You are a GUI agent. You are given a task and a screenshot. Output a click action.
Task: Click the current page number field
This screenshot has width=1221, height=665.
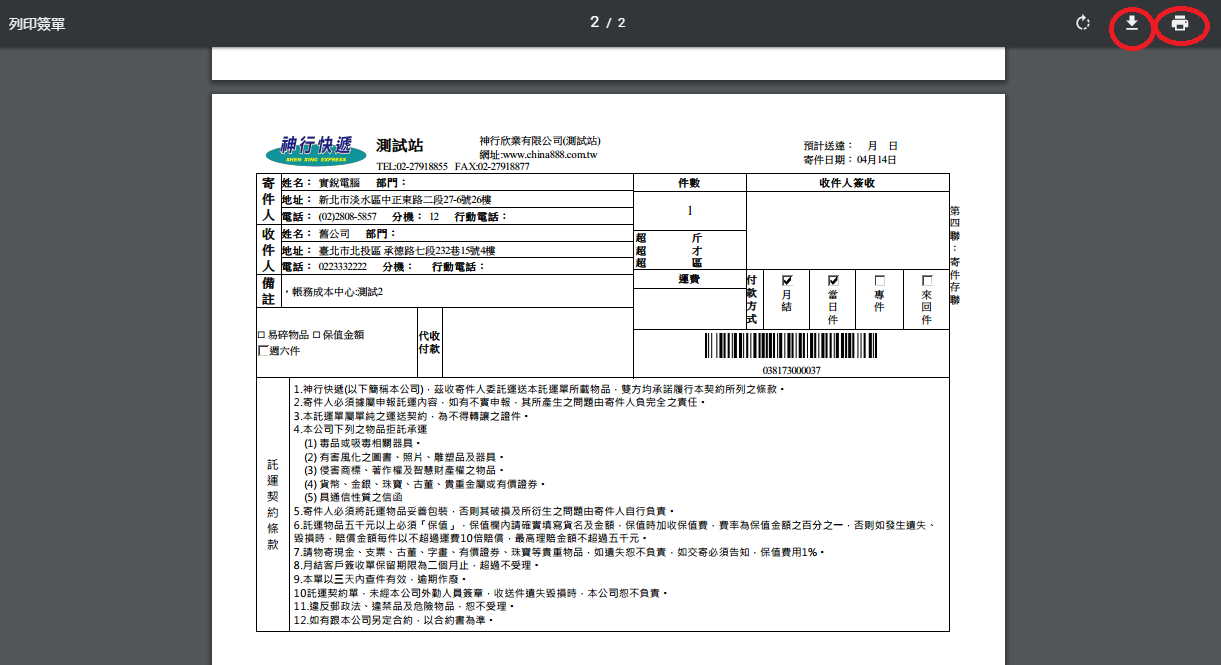(594, 22)
